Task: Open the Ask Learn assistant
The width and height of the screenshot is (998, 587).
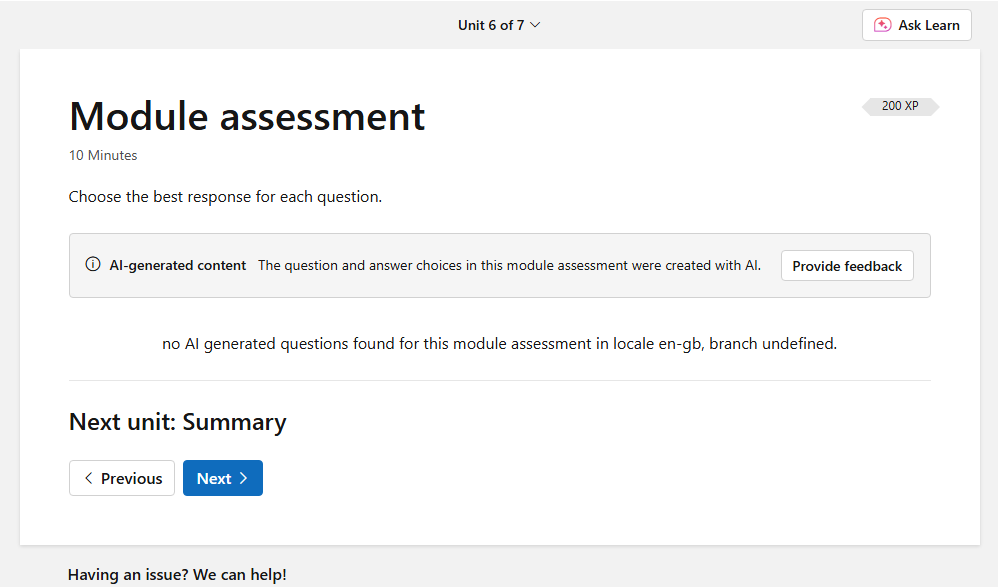Action: click(917, 25)
